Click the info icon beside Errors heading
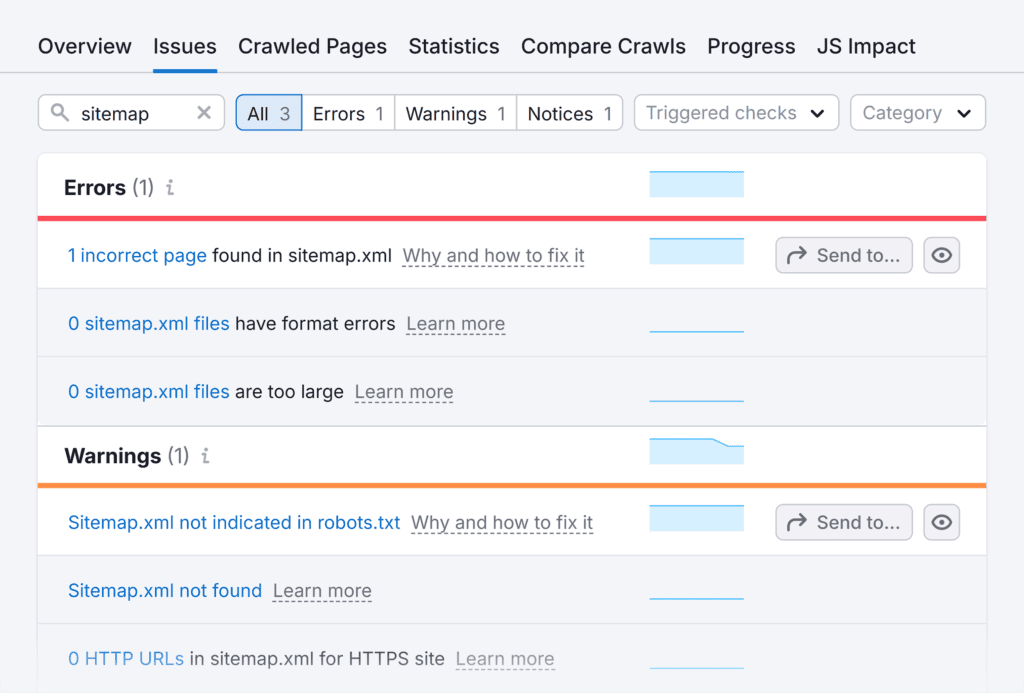This screenshot has height=693, width=1024. tap(169, 187)
